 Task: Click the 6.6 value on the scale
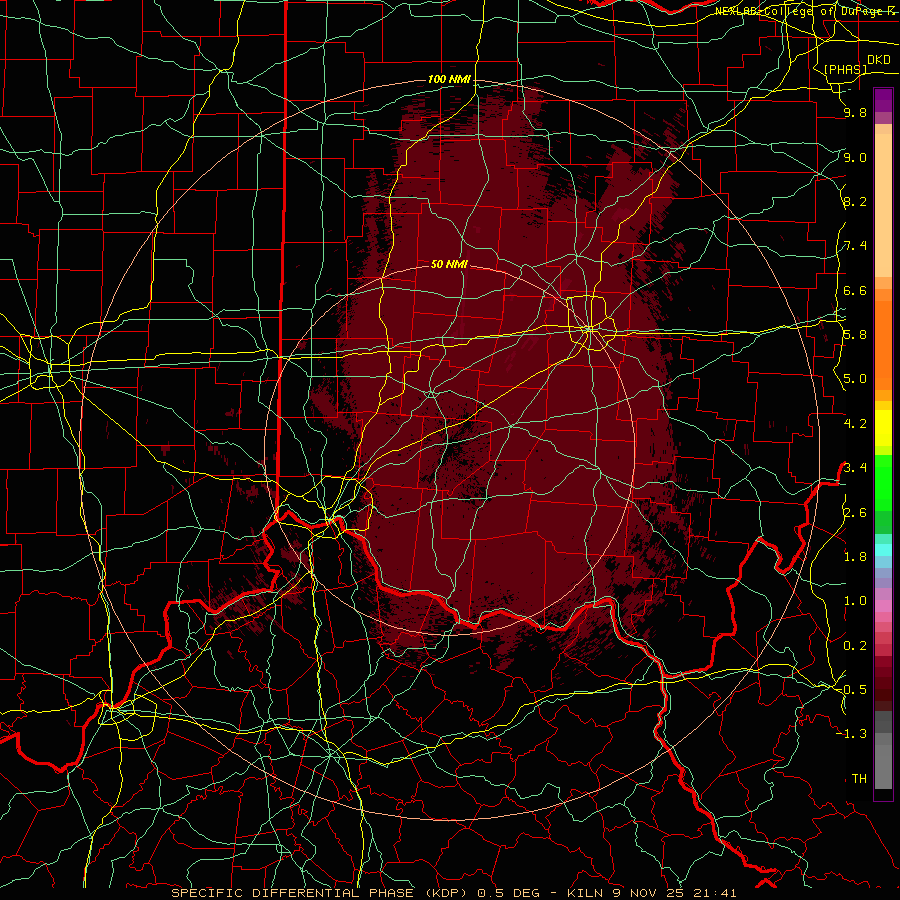pyautogui.click(x=855, y=290)
